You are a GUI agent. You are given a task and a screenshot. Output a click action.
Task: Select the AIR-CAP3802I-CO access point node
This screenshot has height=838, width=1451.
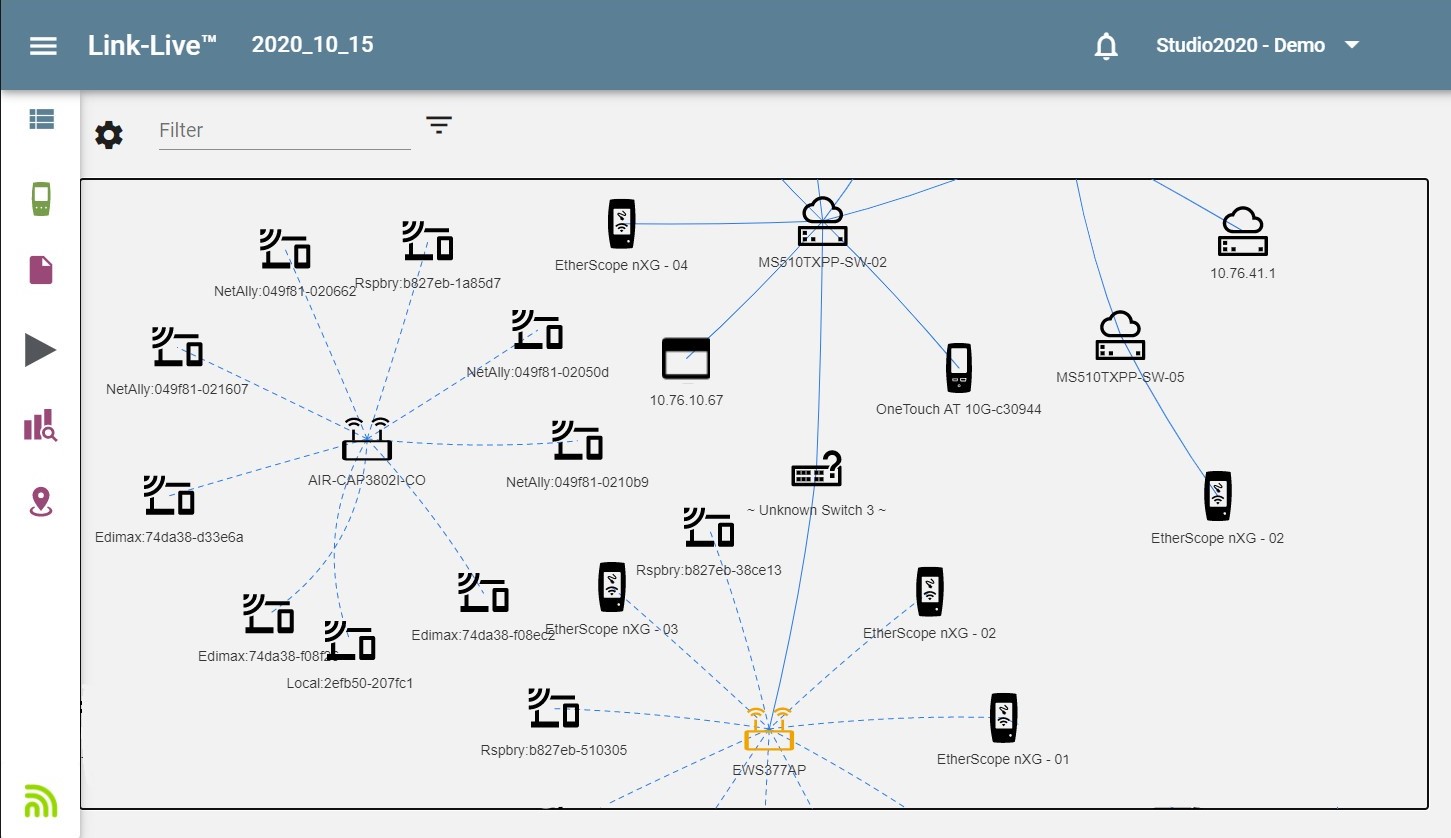(x=367, y=440)
